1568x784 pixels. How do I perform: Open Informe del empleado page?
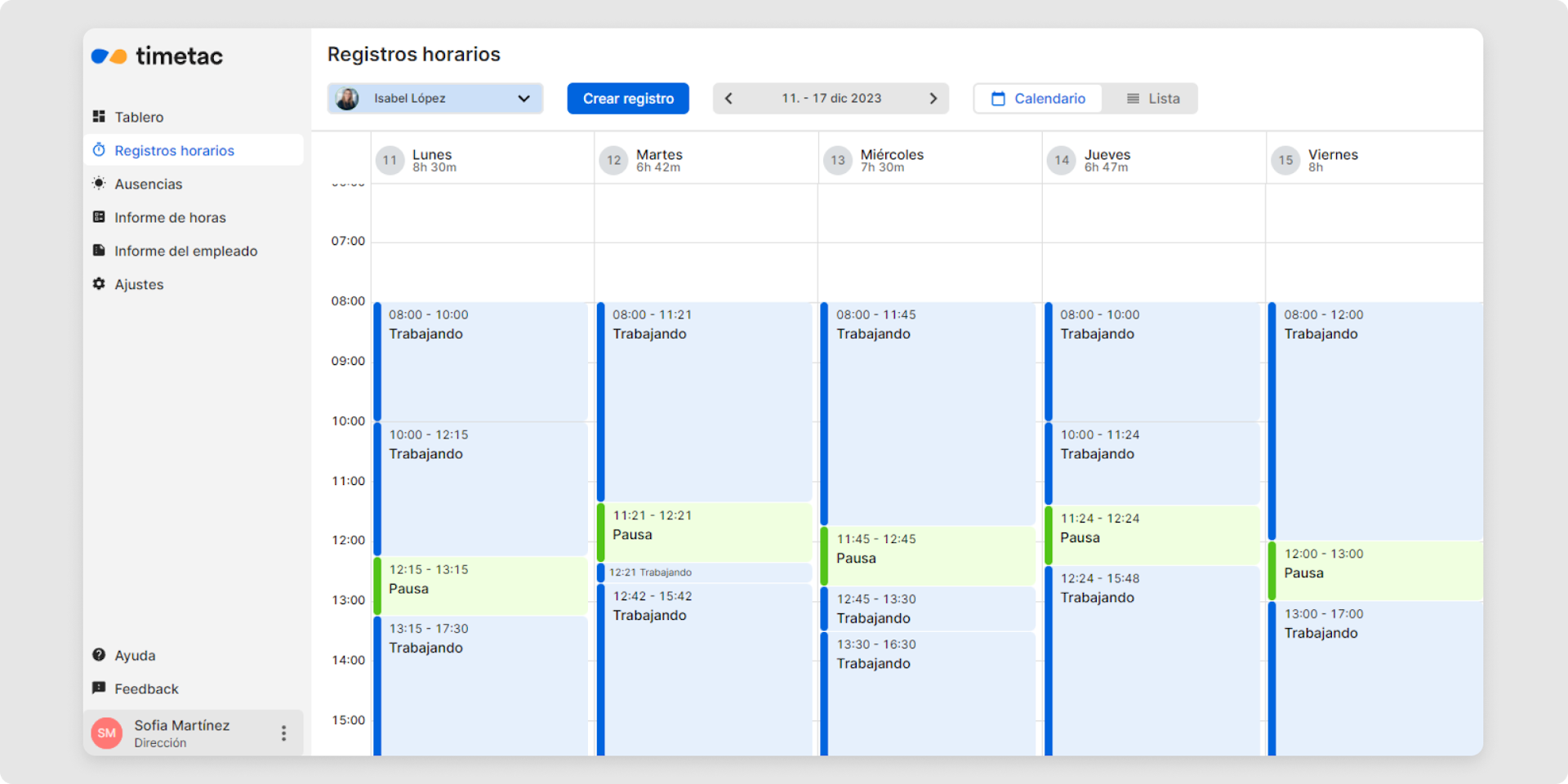tap(193, 251)
